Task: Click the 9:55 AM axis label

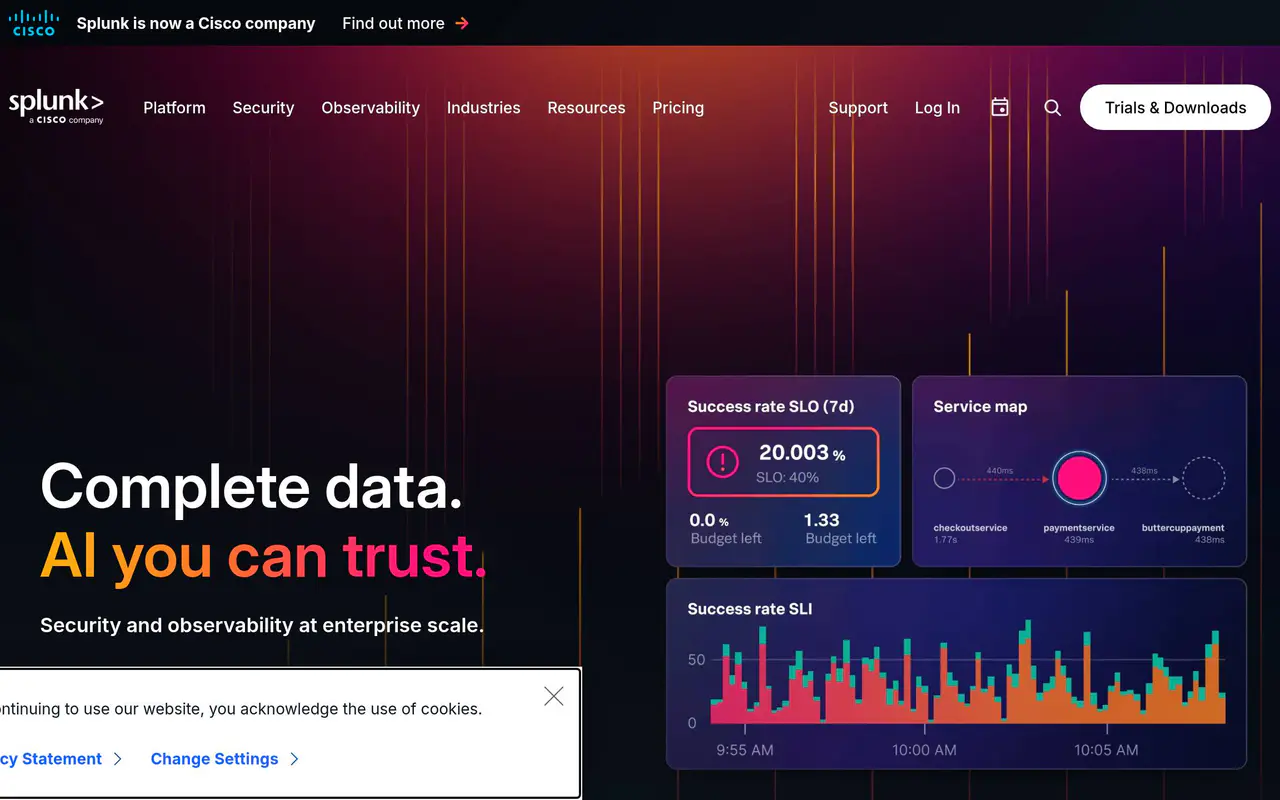Action: [745, 749]
